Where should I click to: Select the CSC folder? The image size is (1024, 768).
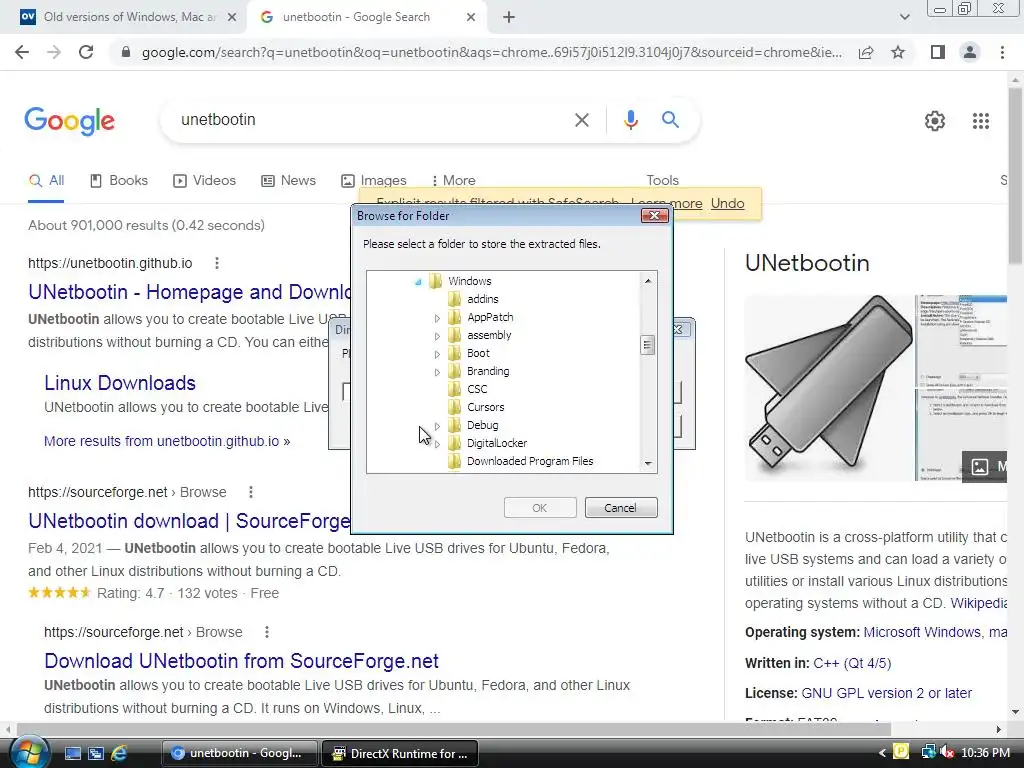click(x=477, y=389)
